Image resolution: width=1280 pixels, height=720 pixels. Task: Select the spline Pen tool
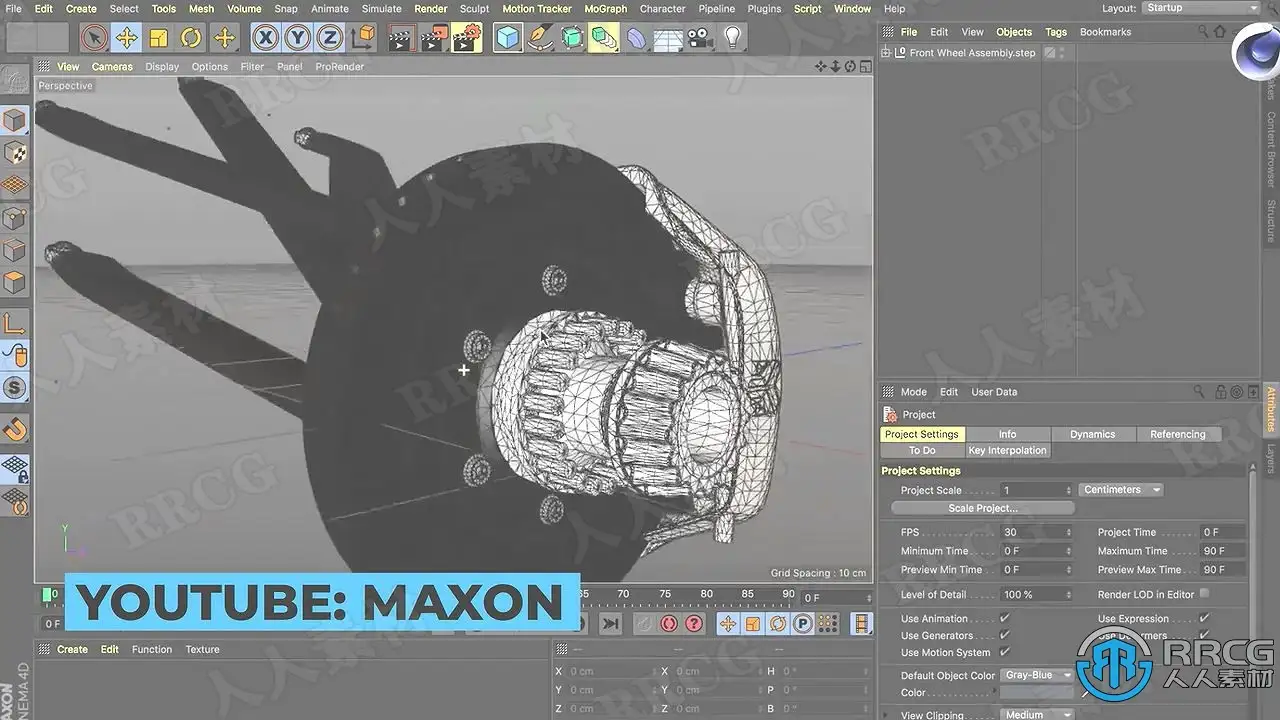[x=540, y=38]
